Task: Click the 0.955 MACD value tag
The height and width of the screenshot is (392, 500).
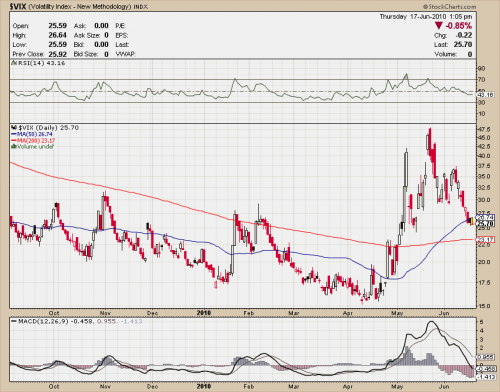Action: pos(485,357)
